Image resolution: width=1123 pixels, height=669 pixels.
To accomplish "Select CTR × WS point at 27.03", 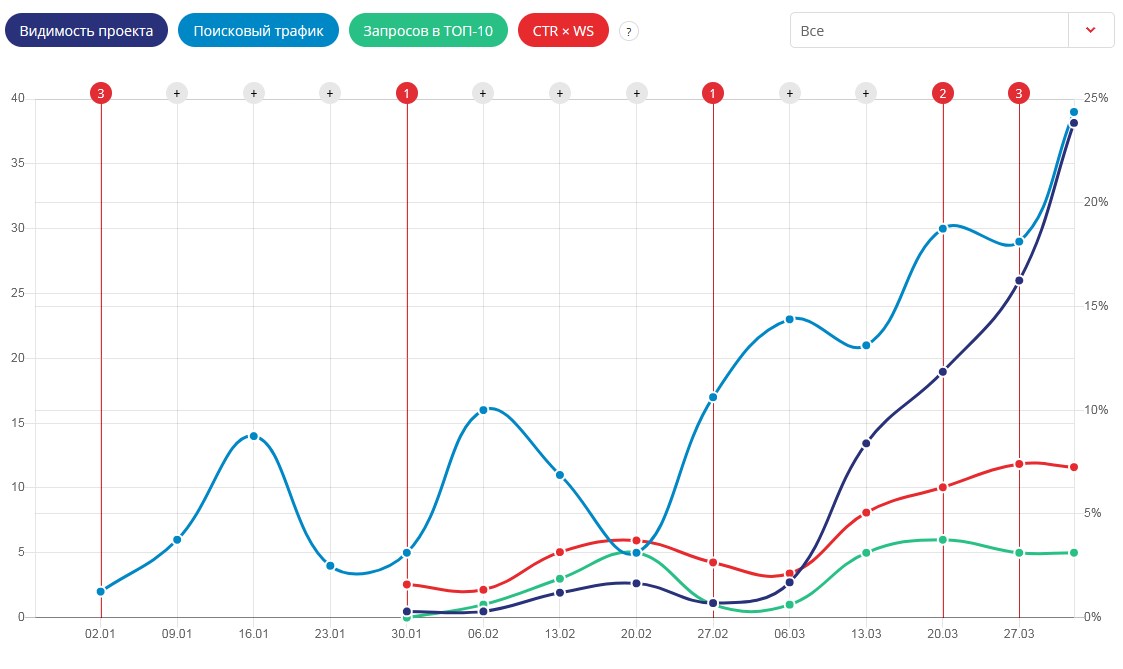I will 1018,464.
